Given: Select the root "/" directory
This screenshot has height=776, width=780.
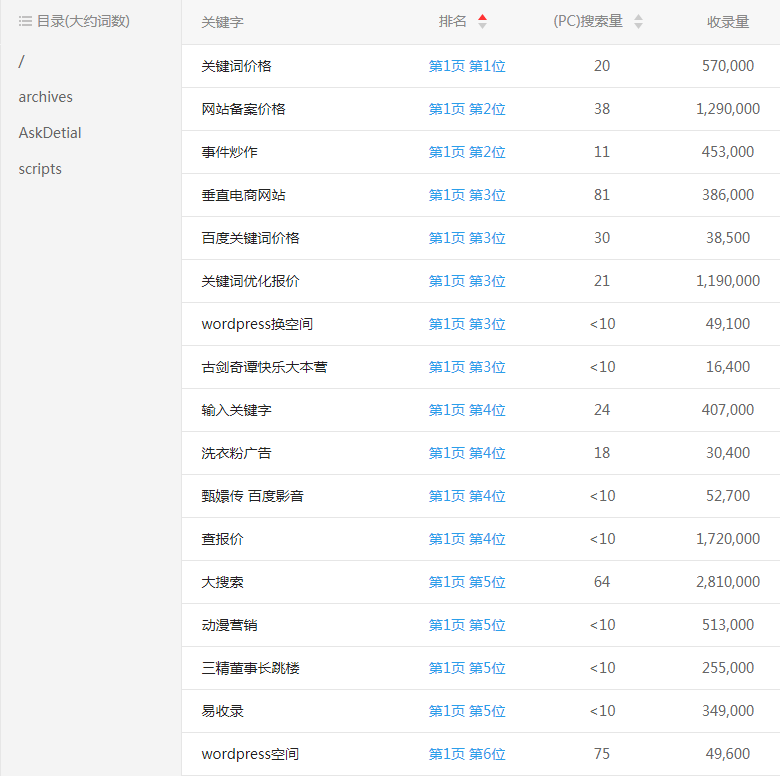Looking at the screenshot, I should 21,61.
